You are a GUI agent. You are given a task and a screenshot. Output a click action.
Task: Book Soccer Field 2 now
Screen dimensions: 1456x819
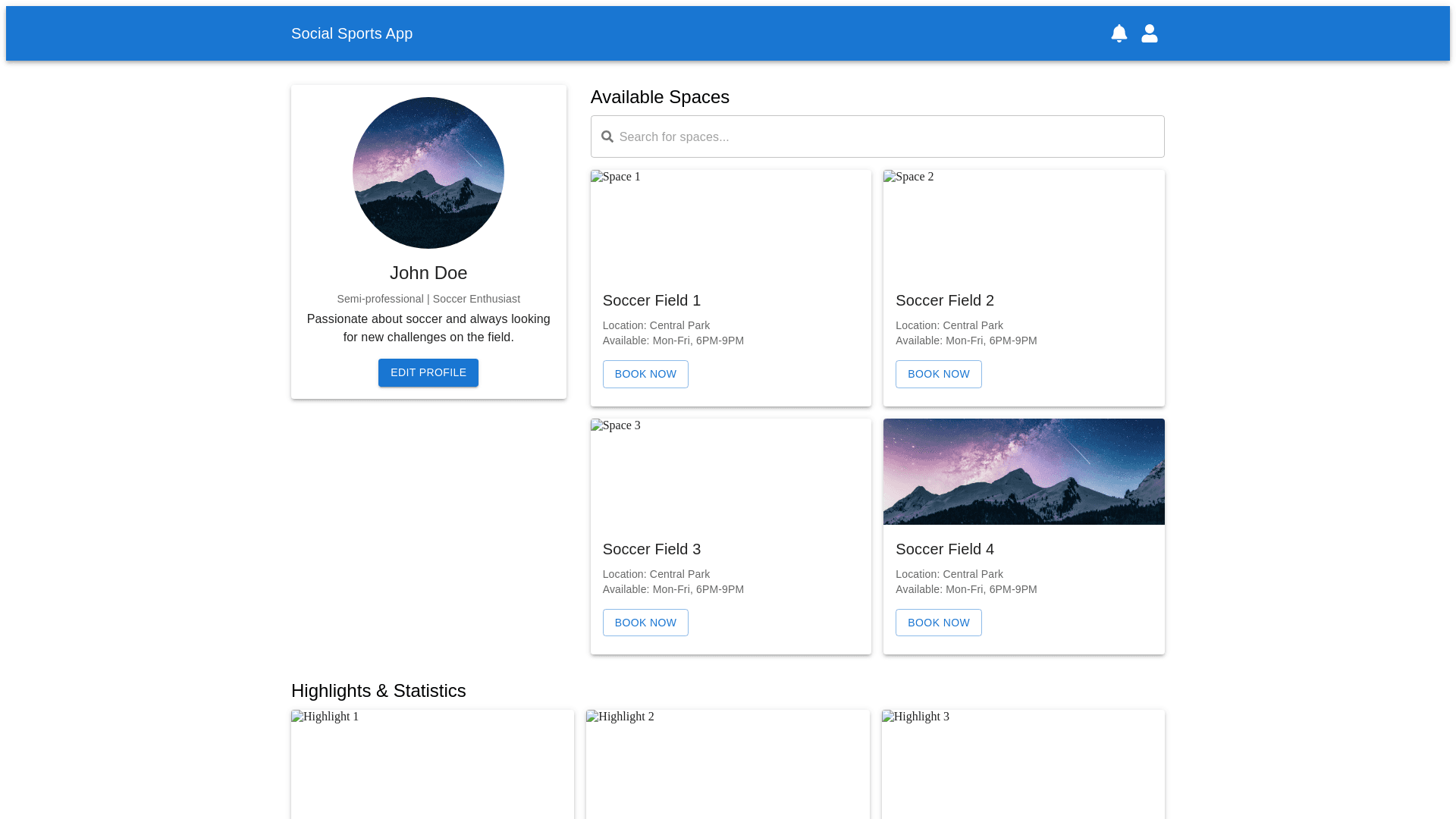(938, 374)
